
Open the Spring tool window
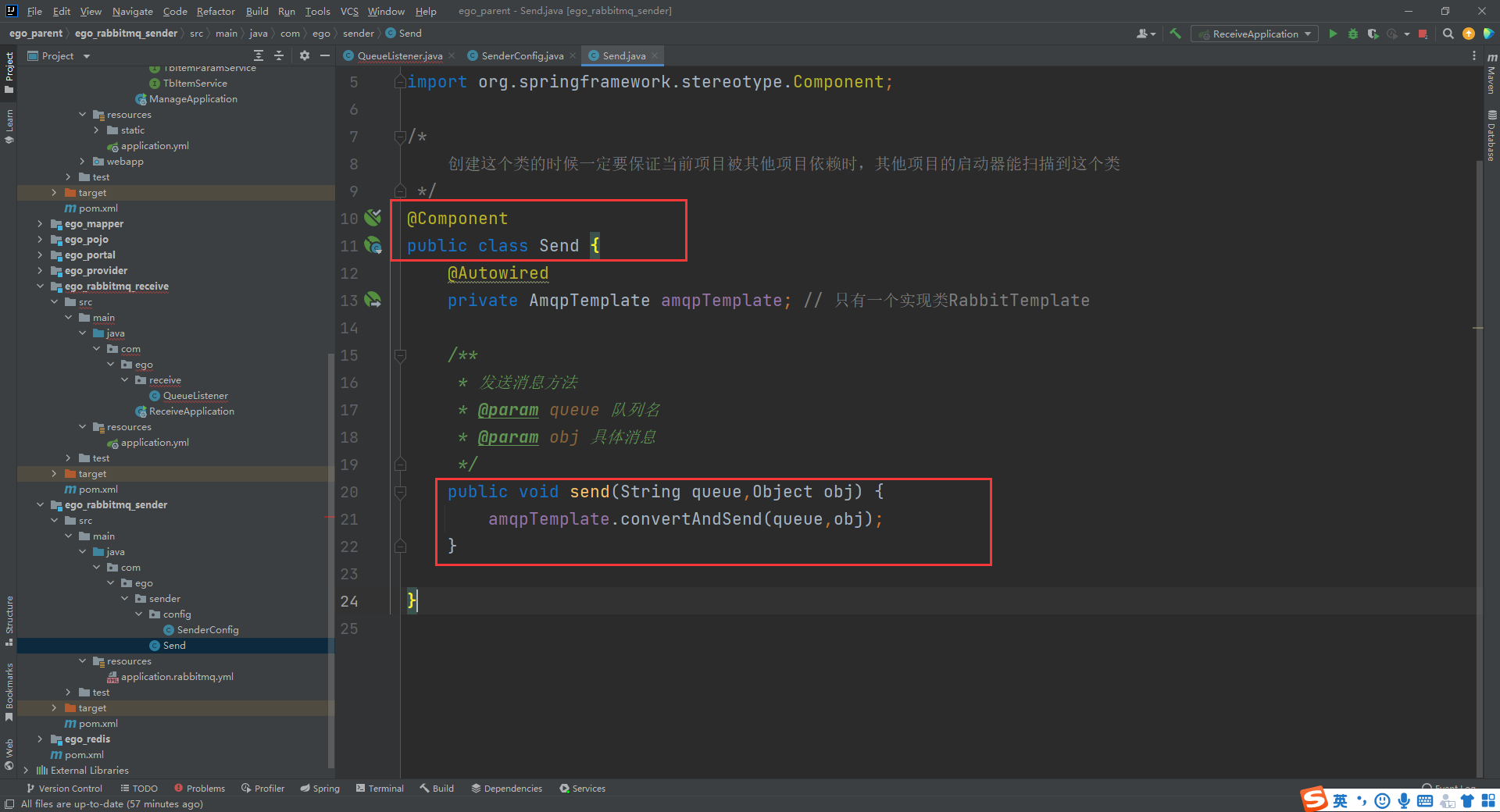(320, 789)
